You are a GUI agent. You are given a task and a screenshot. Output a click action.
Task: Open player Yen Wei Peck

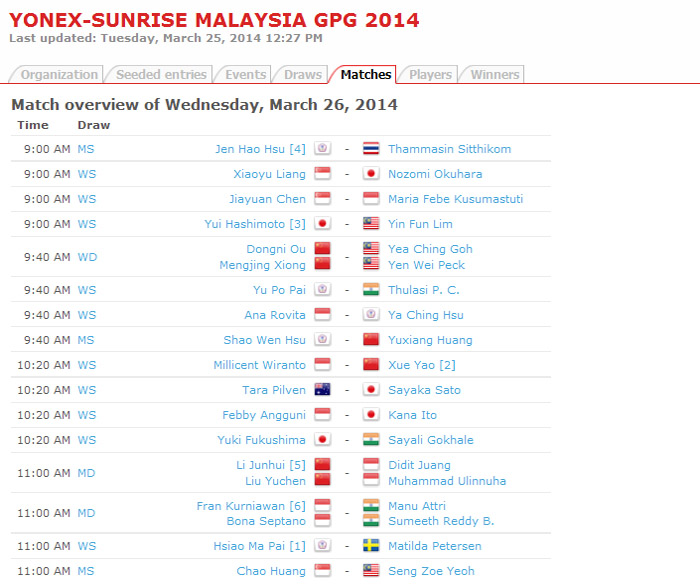[x=426, y=265]
